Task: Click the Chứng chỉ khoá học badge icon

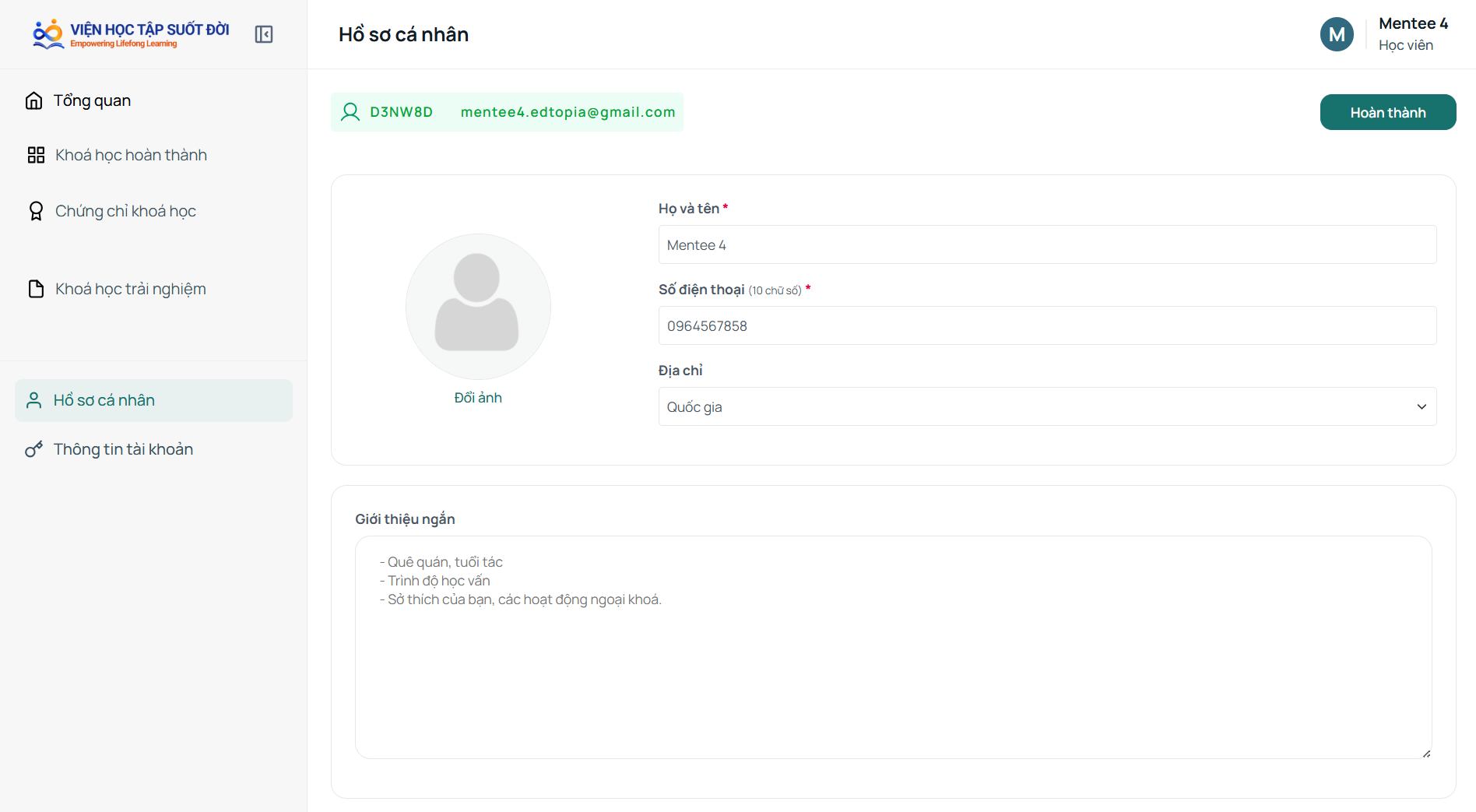Action: tap(36, 211)
